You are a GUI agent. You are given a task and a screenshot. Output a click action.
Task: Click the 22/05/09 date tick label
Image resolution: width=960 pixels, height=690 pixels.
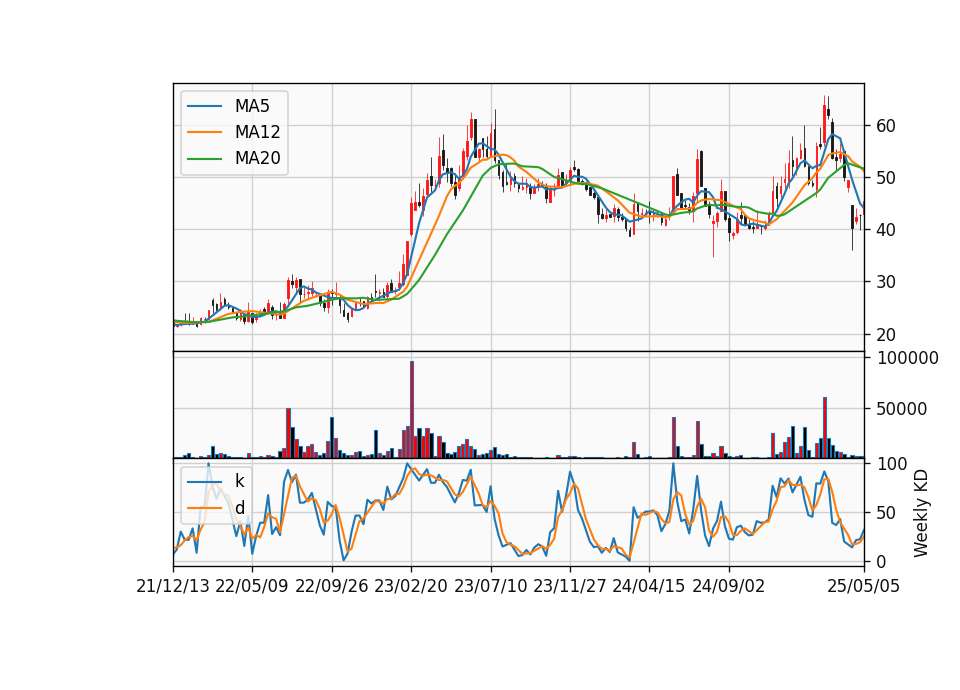252,586
